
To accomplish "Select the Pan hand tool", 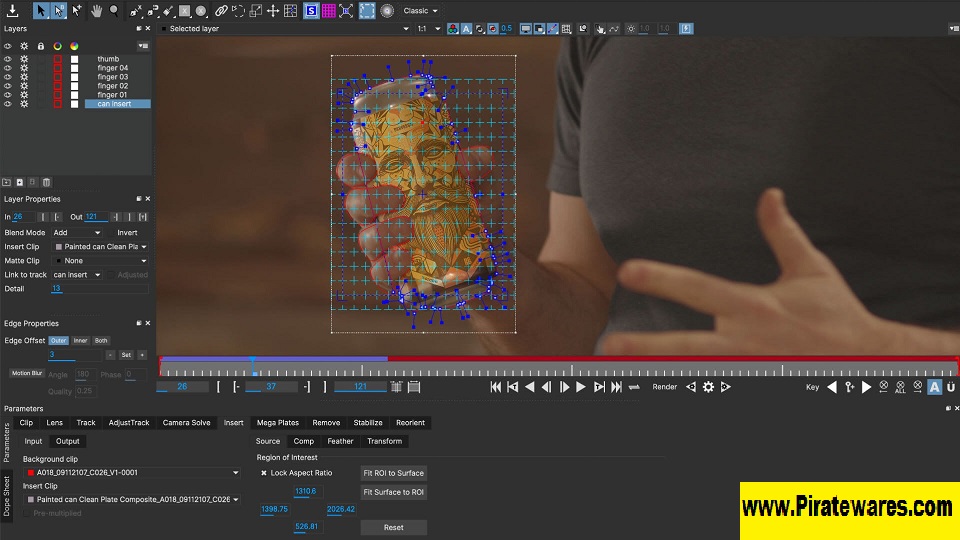I will click(x=97, y=11).
